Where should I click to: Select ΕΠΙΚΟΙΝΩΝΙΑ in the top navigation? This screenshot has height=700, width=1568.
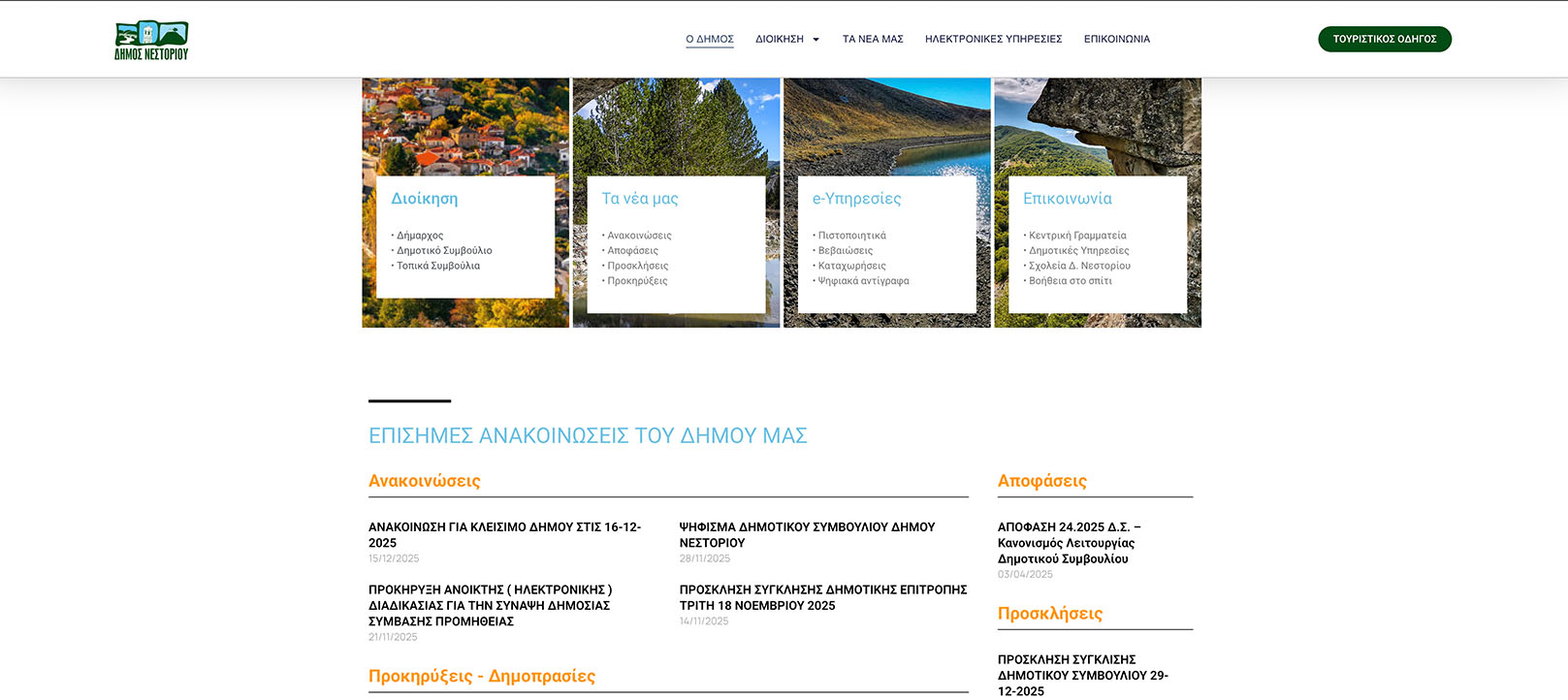(x=1116, y=40)
